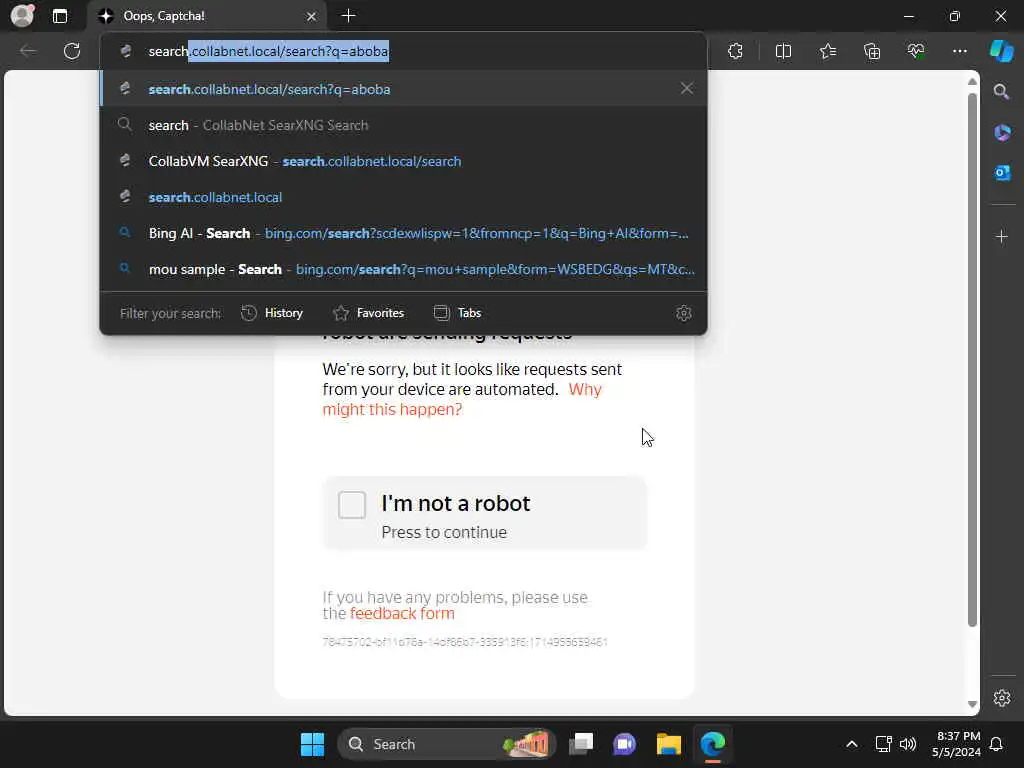Open sidebar settings gear icon

pos(1002,698)
